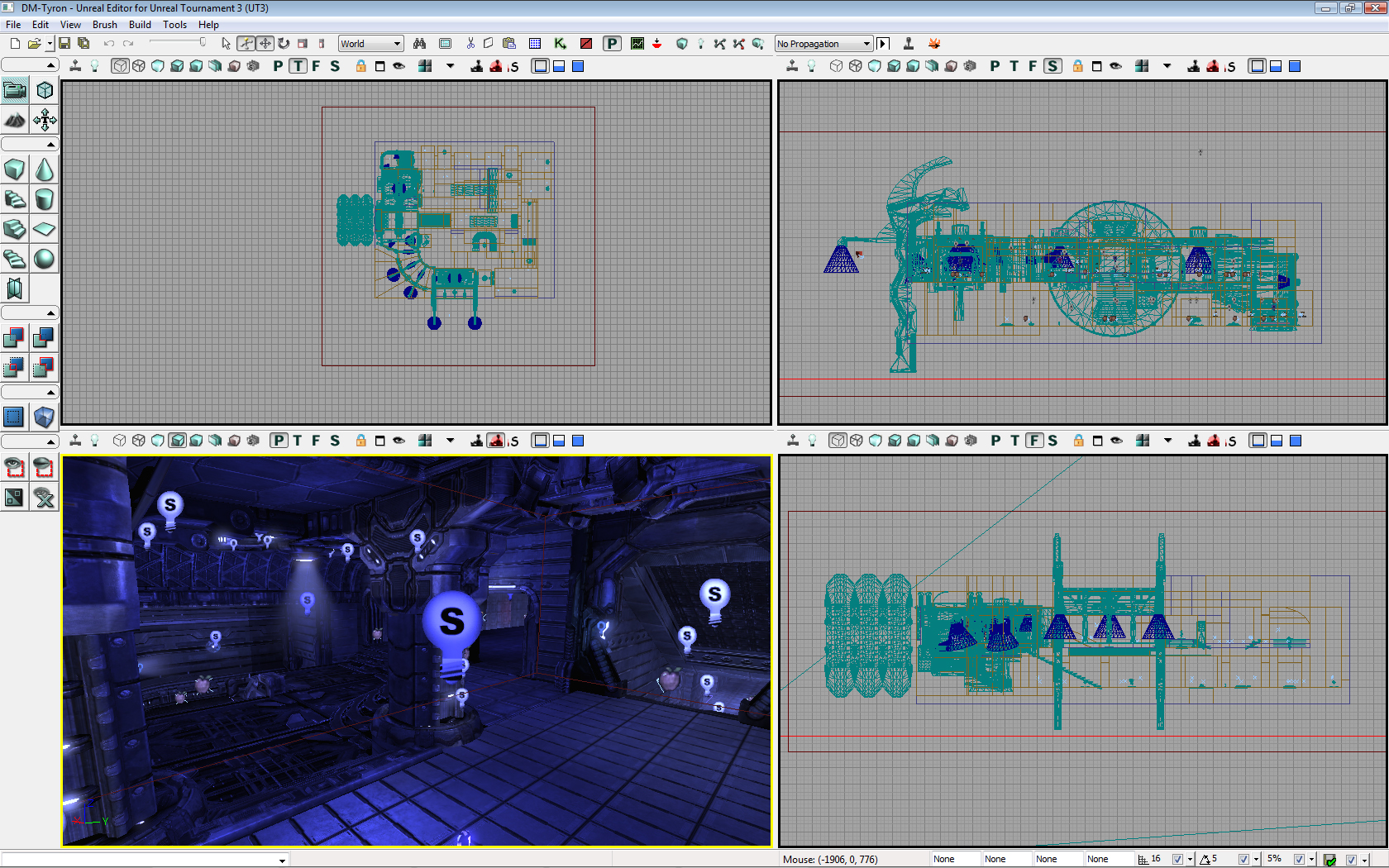
Task: Create a Volumetric builder brush
Action: tap(15, 289)
